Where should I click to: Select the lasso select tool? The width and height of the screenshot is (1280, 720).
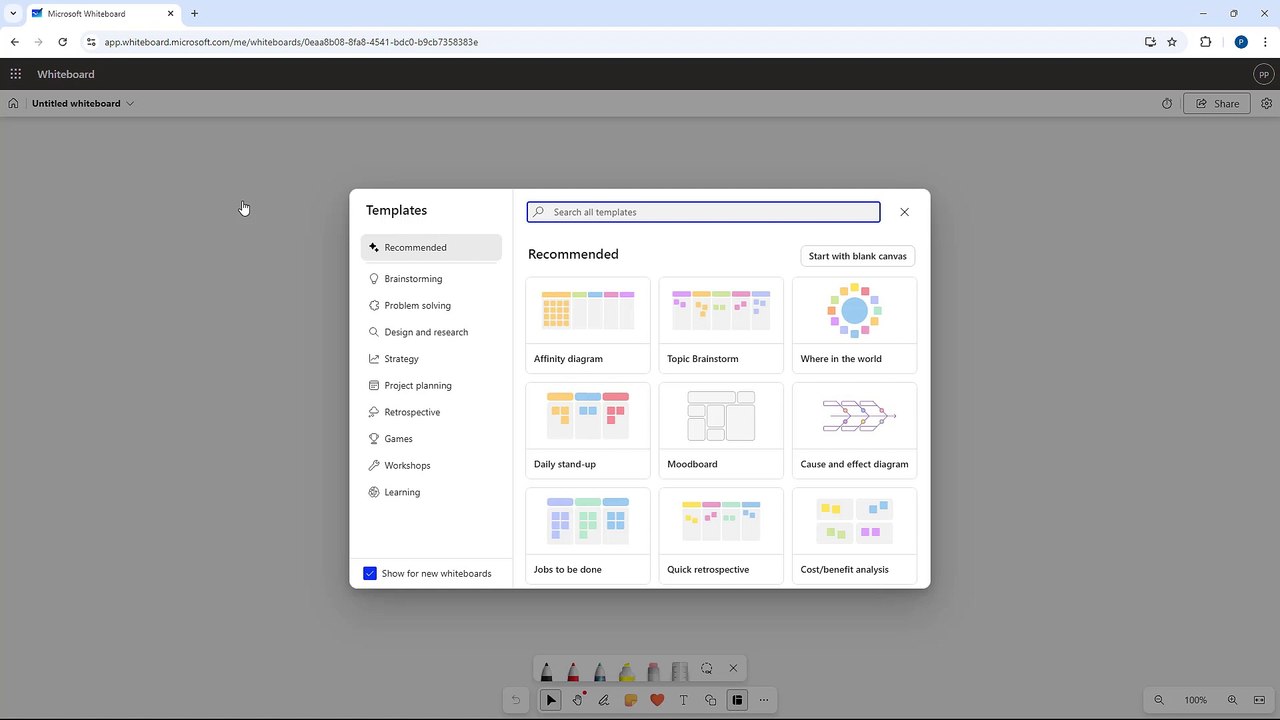click(x=707, y=668)
